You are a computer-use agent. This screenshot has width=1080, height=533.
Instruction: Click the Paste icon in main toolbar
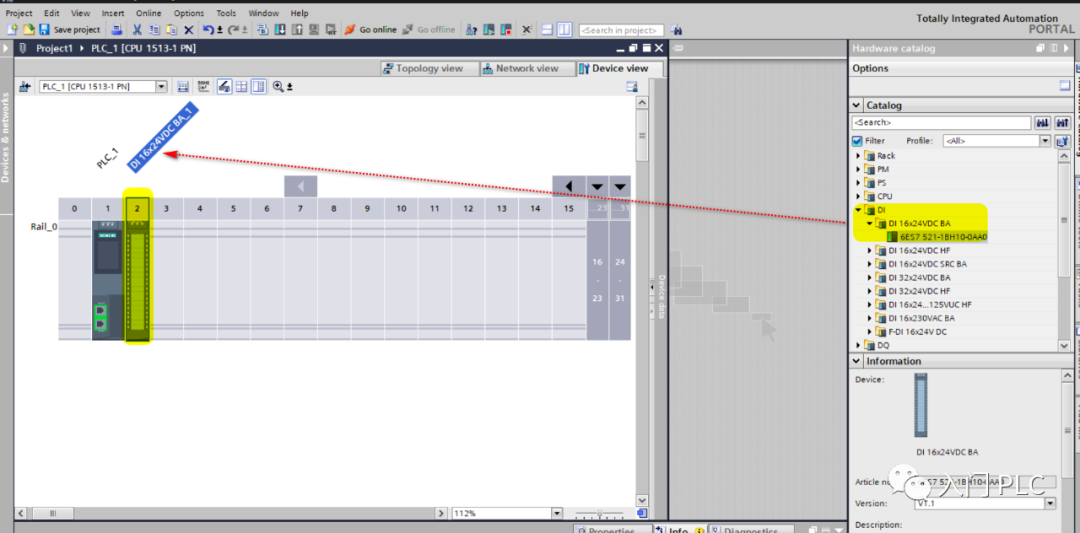point(172,30)
